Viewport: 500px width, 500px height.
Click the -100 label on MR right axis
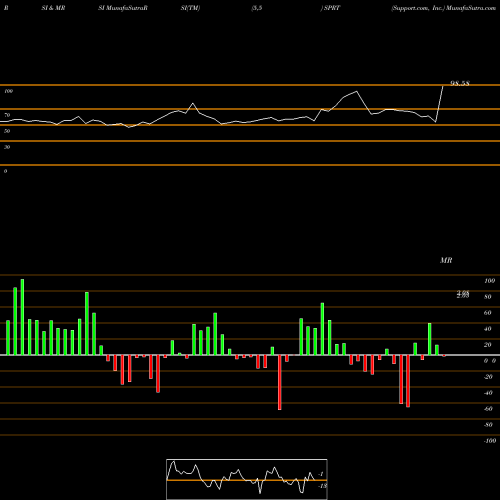coord(490,441)
